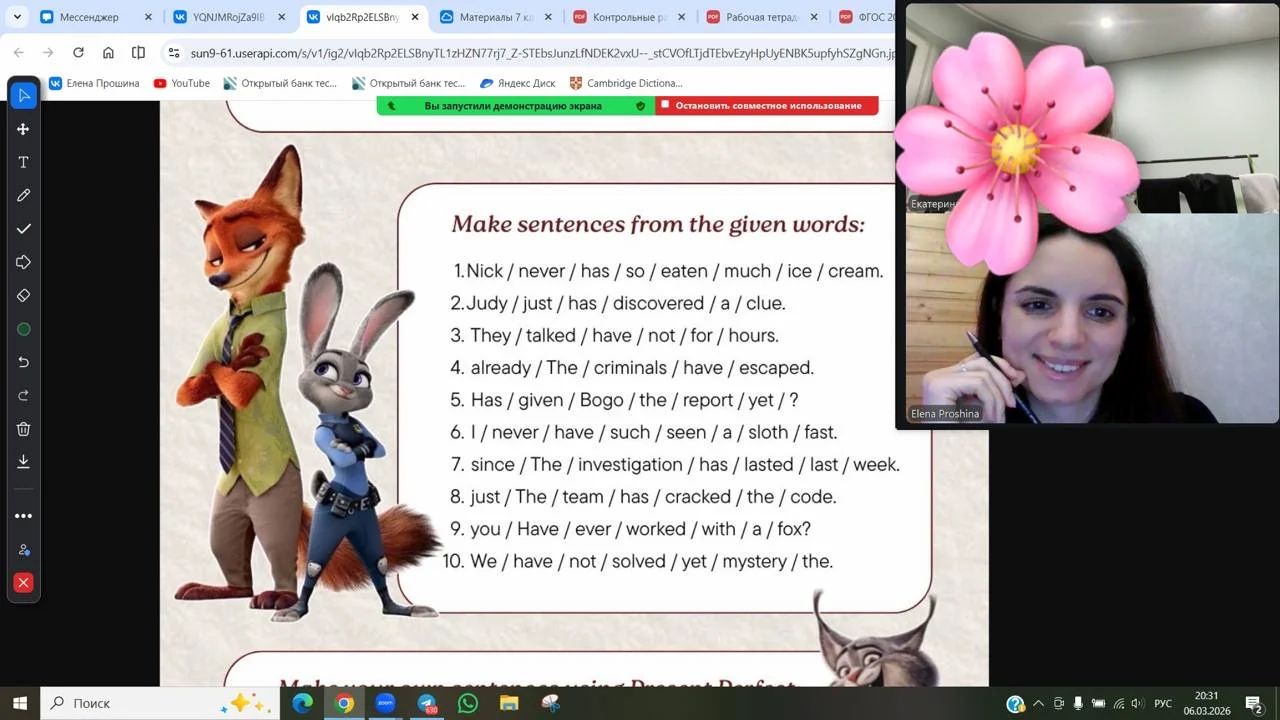Open more annotation options (three dots)
The image size is (1280, 720).
click(x=24, y=516)
